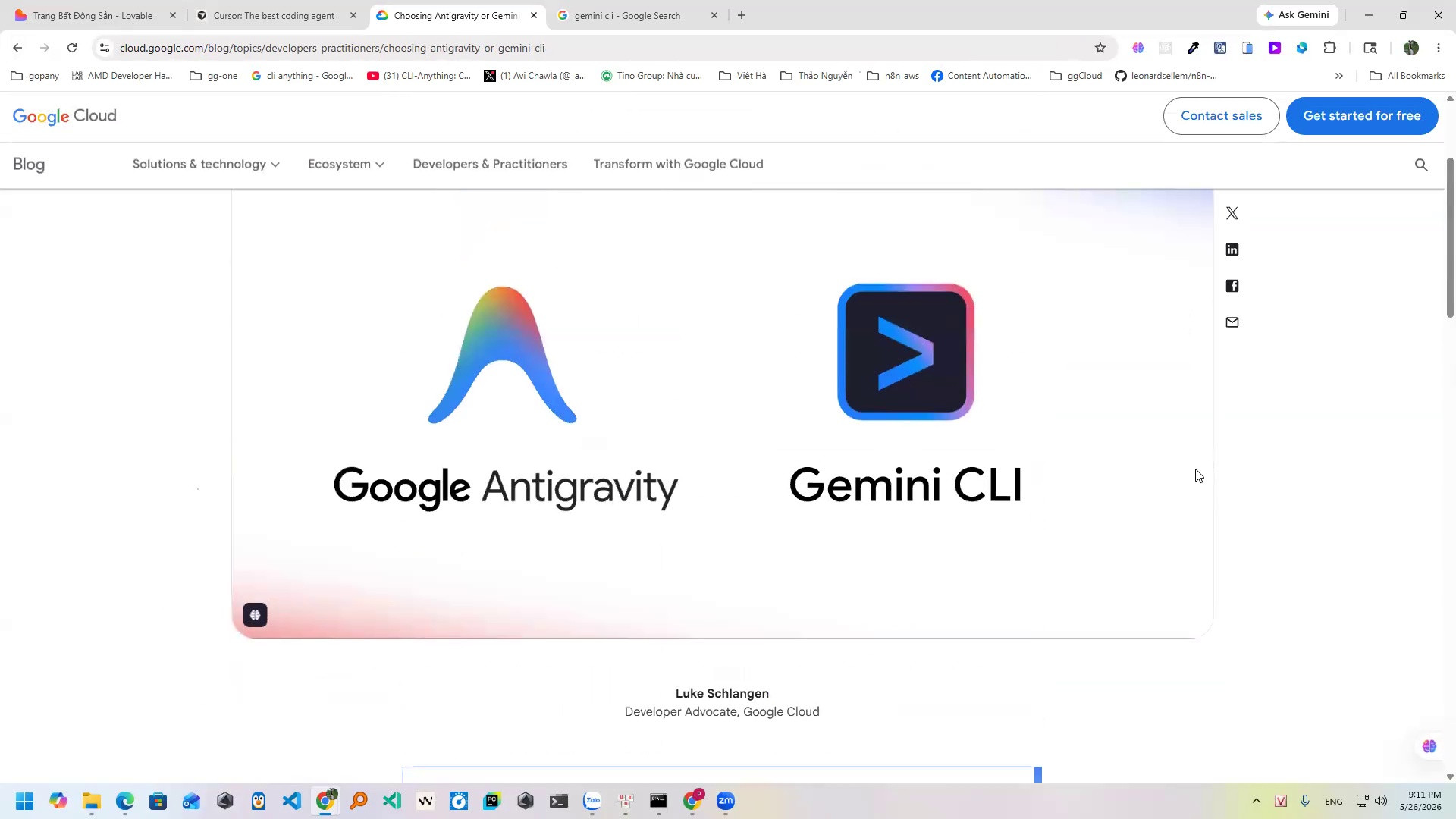Switch the ENG input language indicator
The width and height of the screenshot is (1456, 819).
pos(1334,802)
